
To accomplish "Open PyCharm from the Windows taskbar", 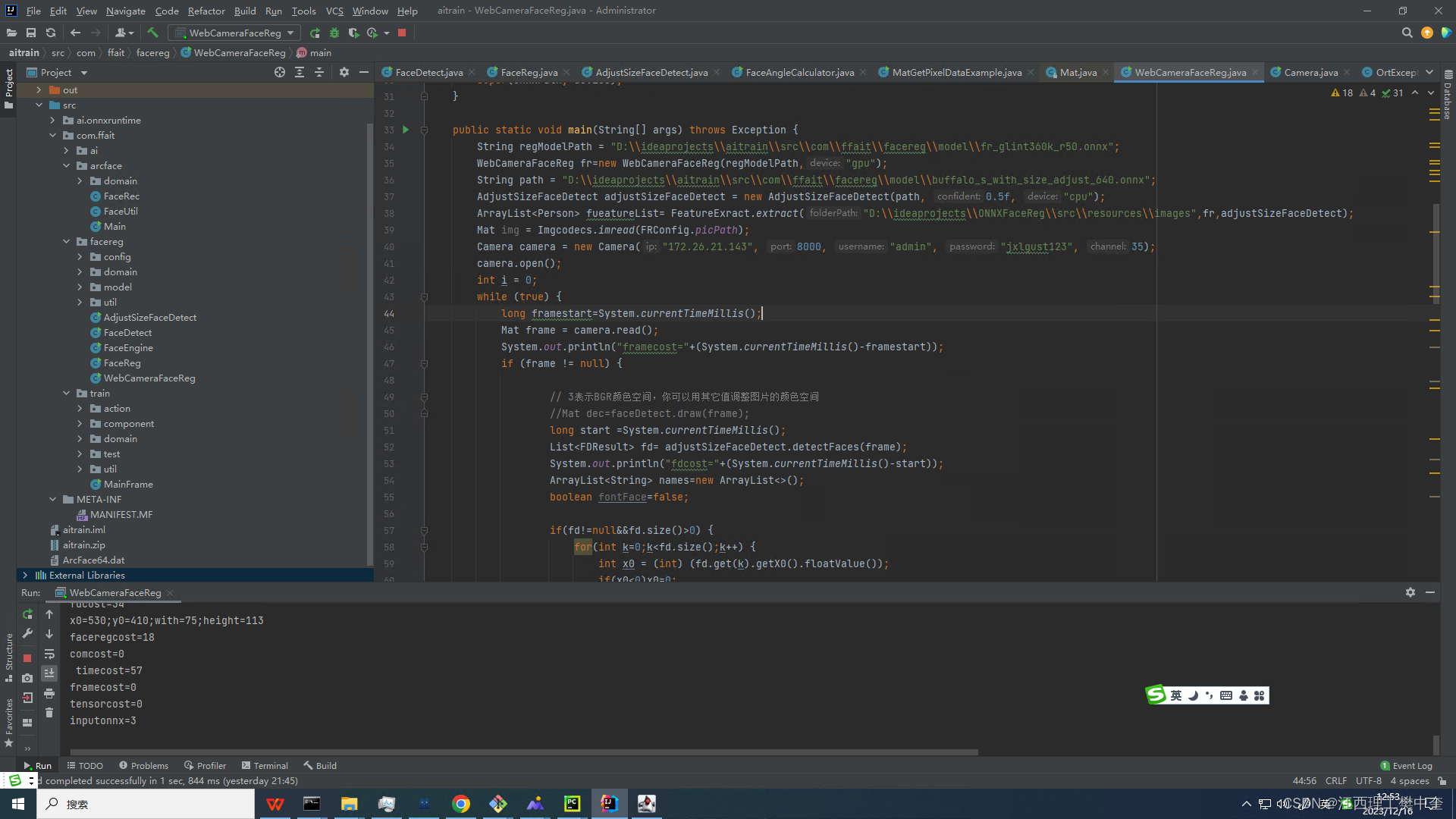I will 572,804.
